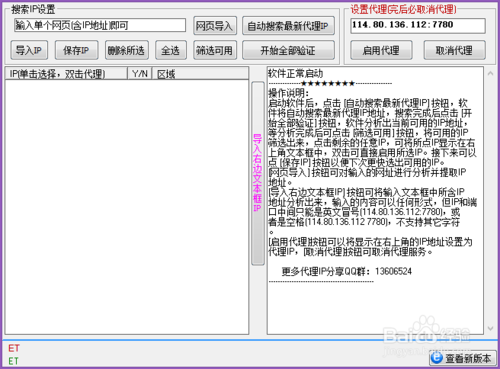This screenshot has width=500, height=369.
Task: Cancel proxy with 取消代理 button
Action: click(x=454, y=50)
